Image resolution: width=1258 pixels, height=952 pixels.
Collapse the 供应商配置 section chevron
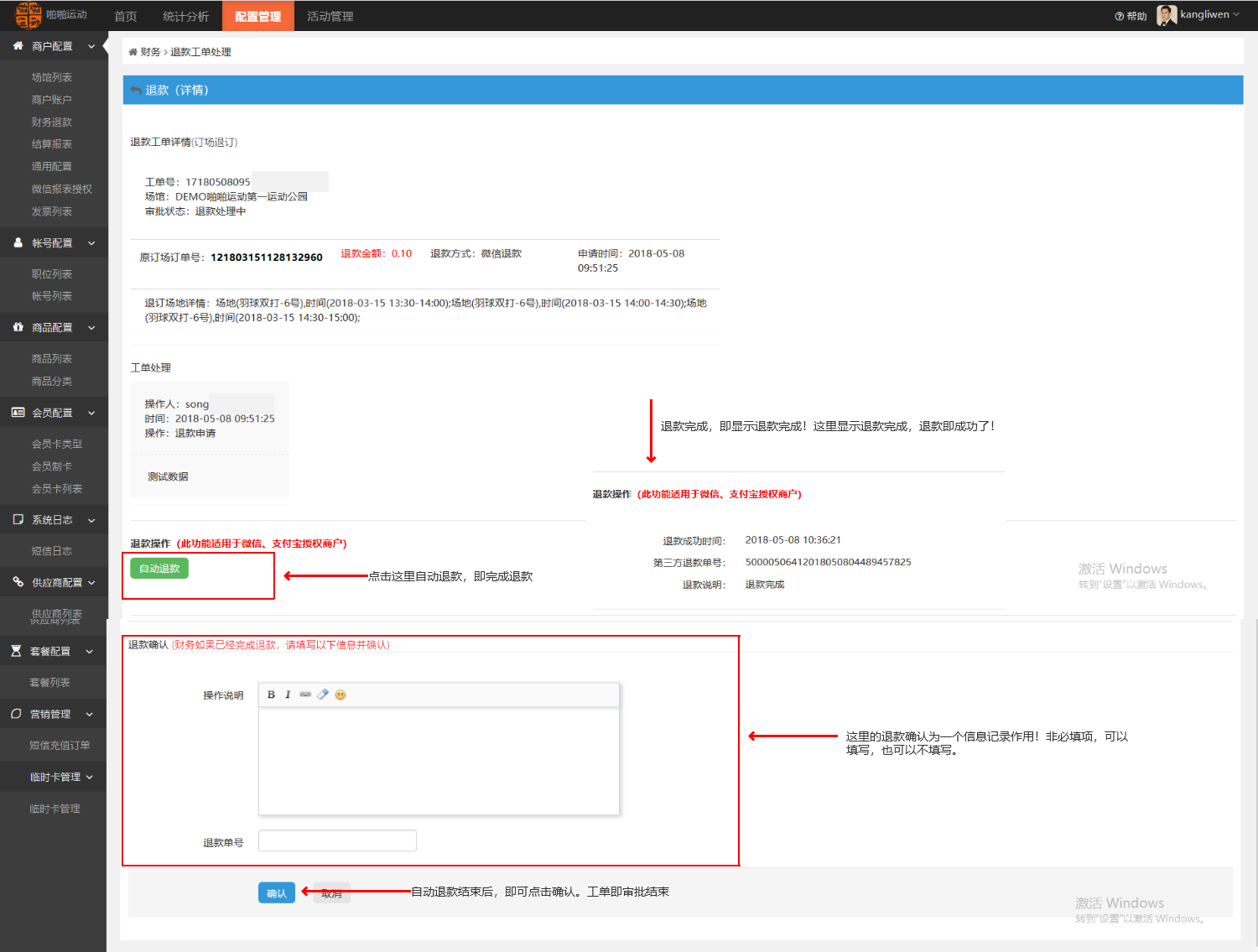91,583
